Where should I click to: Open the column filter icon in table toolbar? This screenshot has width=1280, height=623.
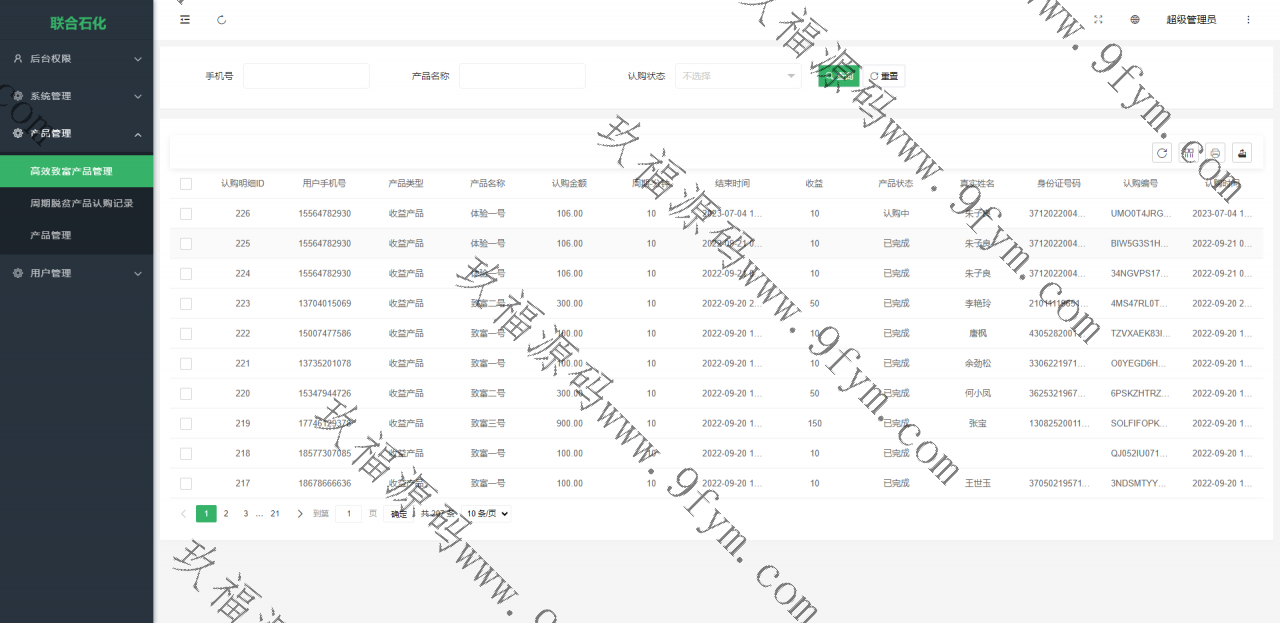(1188, 152)
